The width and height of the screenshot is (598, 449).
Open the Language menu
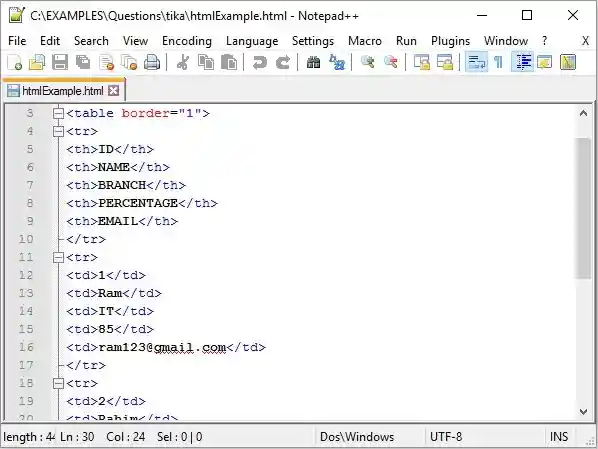pyautogui.click(x=252, y=41)
